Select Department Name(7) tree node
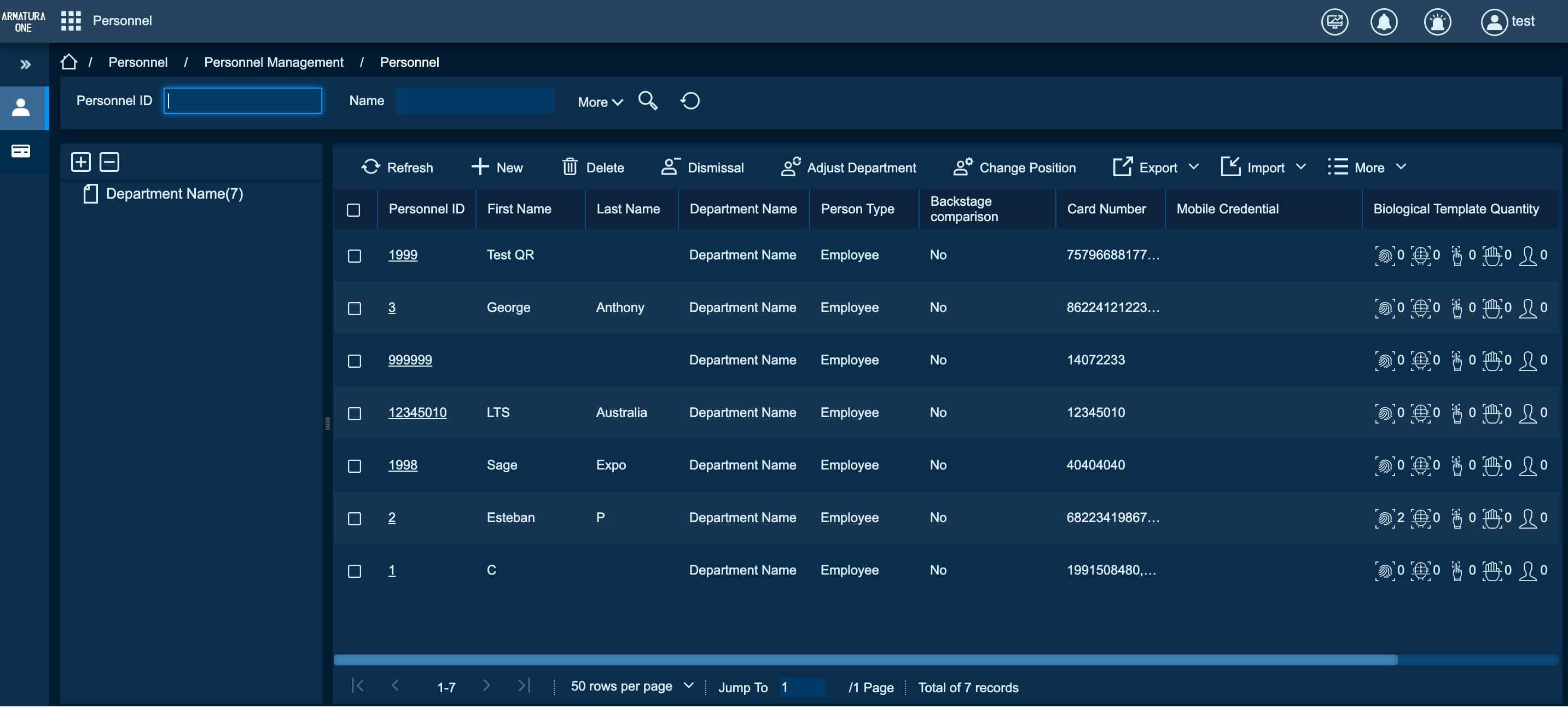The image size is (1568, 707). pyautogui.click(x=174, y=194)
